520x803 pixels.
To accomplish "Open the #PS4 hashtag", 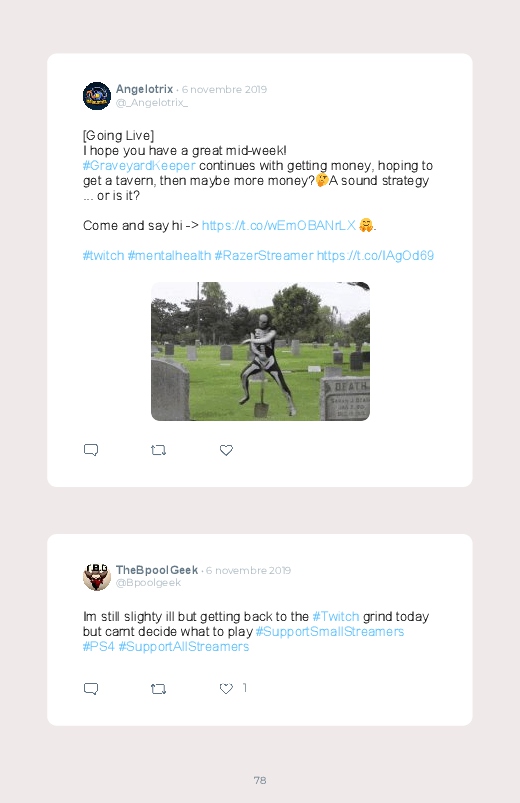I will [x=98, y=646].
